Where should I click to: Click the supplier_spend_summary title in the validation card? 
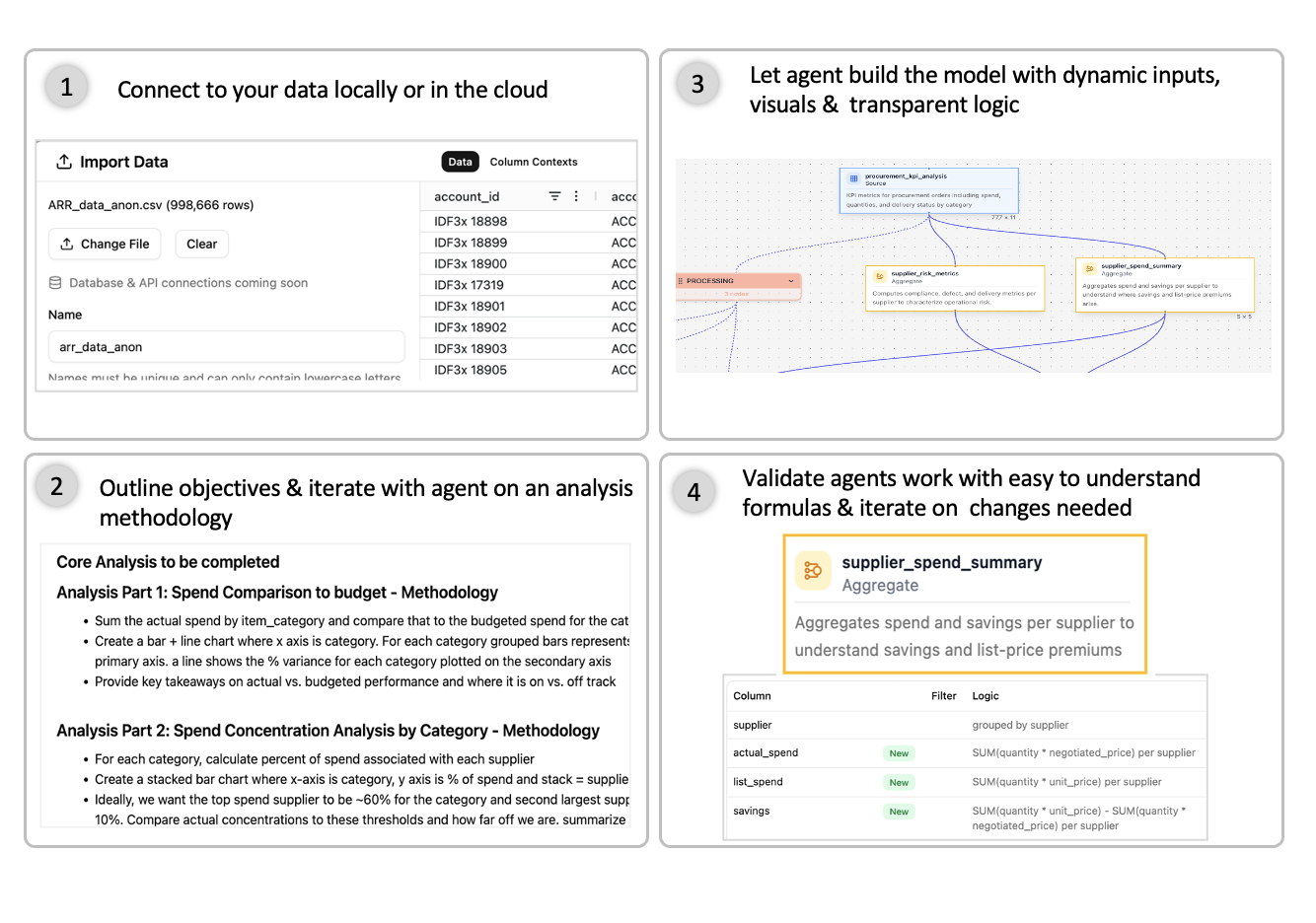942,563
